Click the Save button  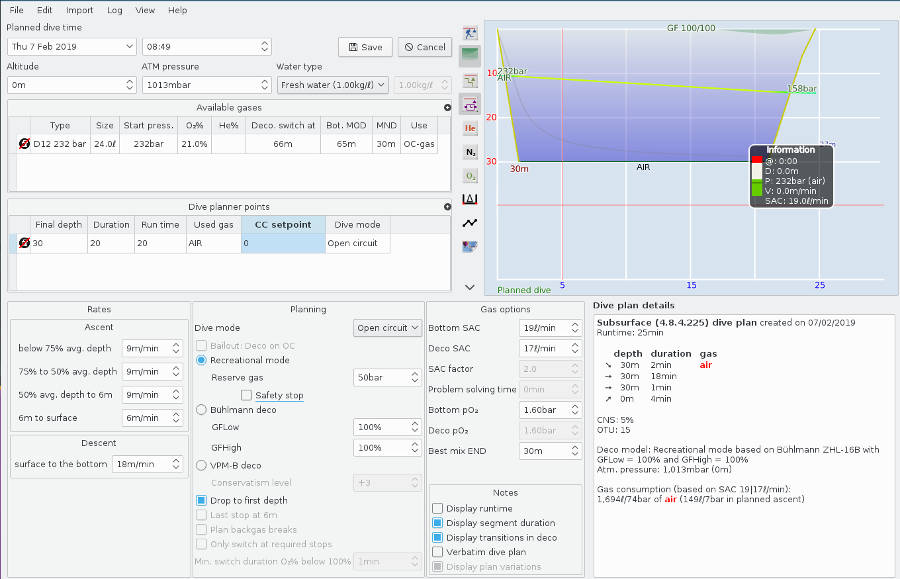tap(365, 47)
